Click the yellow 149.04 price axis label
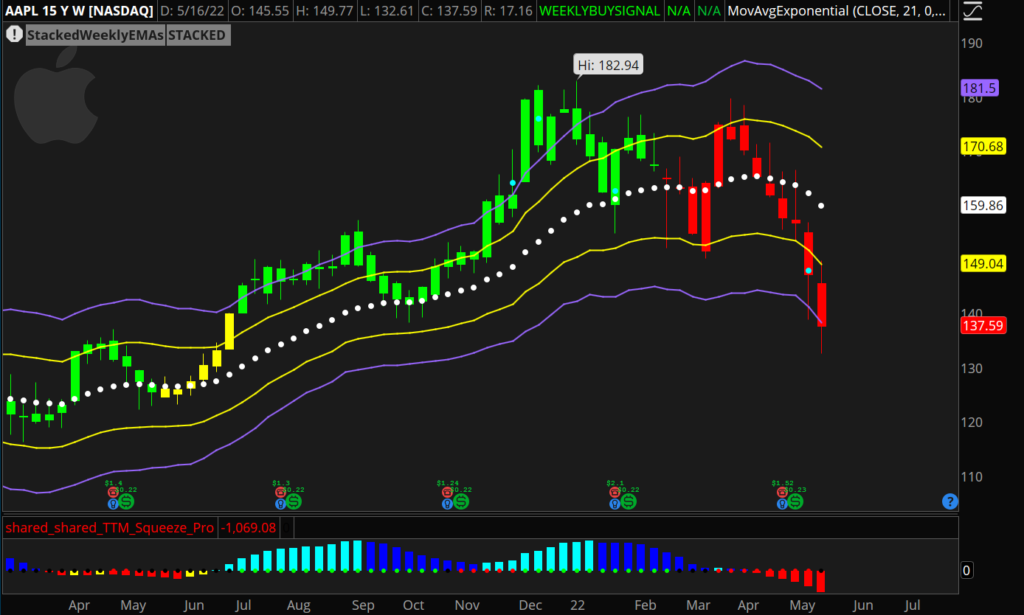This screenshot has height=615, width=1024. (x=983, y=264)
